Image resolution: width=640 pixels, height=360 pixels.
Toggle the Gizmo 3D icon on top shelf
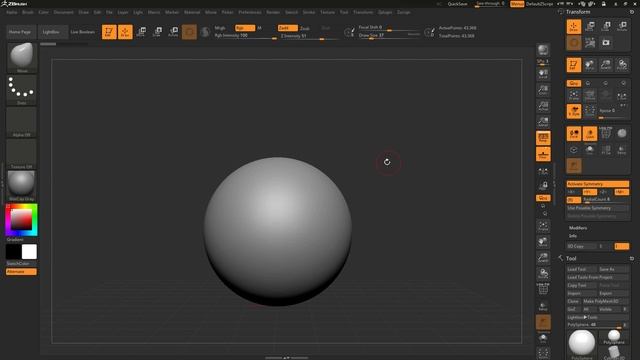(x=189, y=32)
